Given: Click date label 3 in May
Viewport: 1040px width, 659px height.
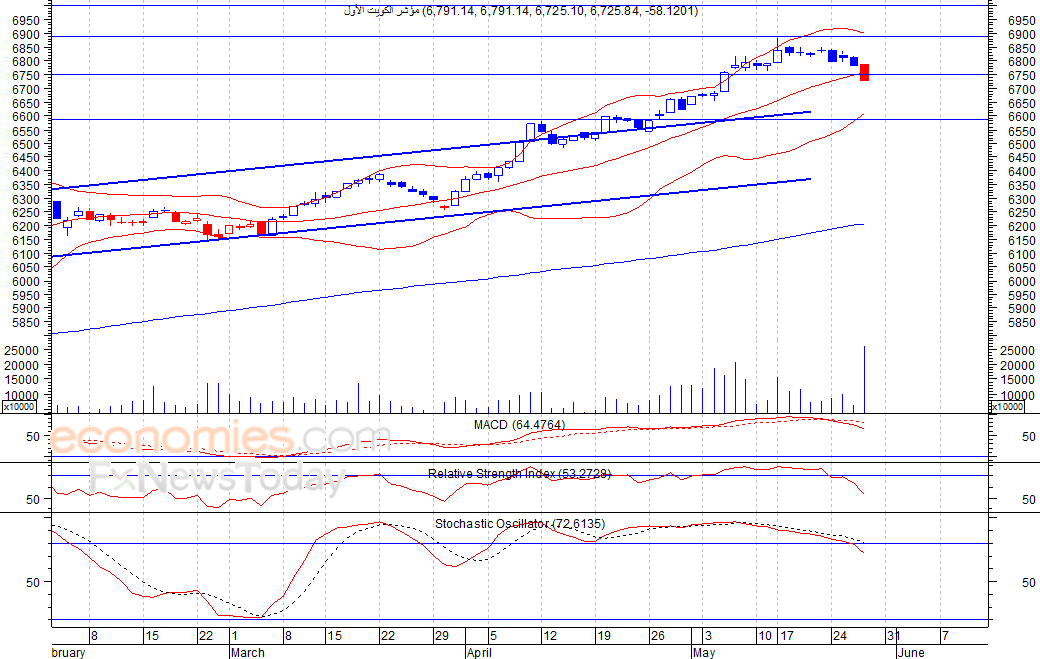Looking at the screenshot, I should [708, 636].
